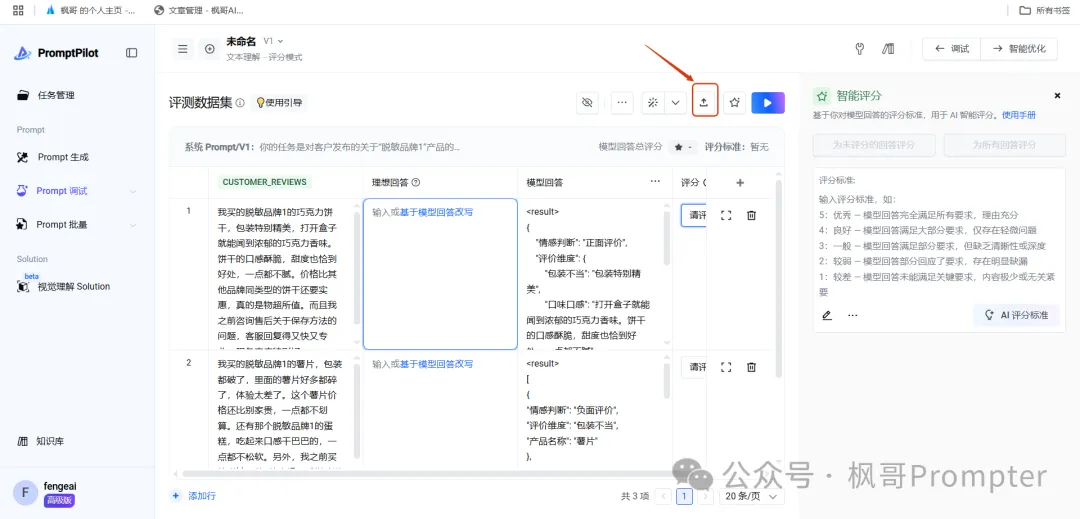This screenshot has height=519, width=1080.
Task: Click 为未评分的回答评分 button
Action: tap(874, 145)
